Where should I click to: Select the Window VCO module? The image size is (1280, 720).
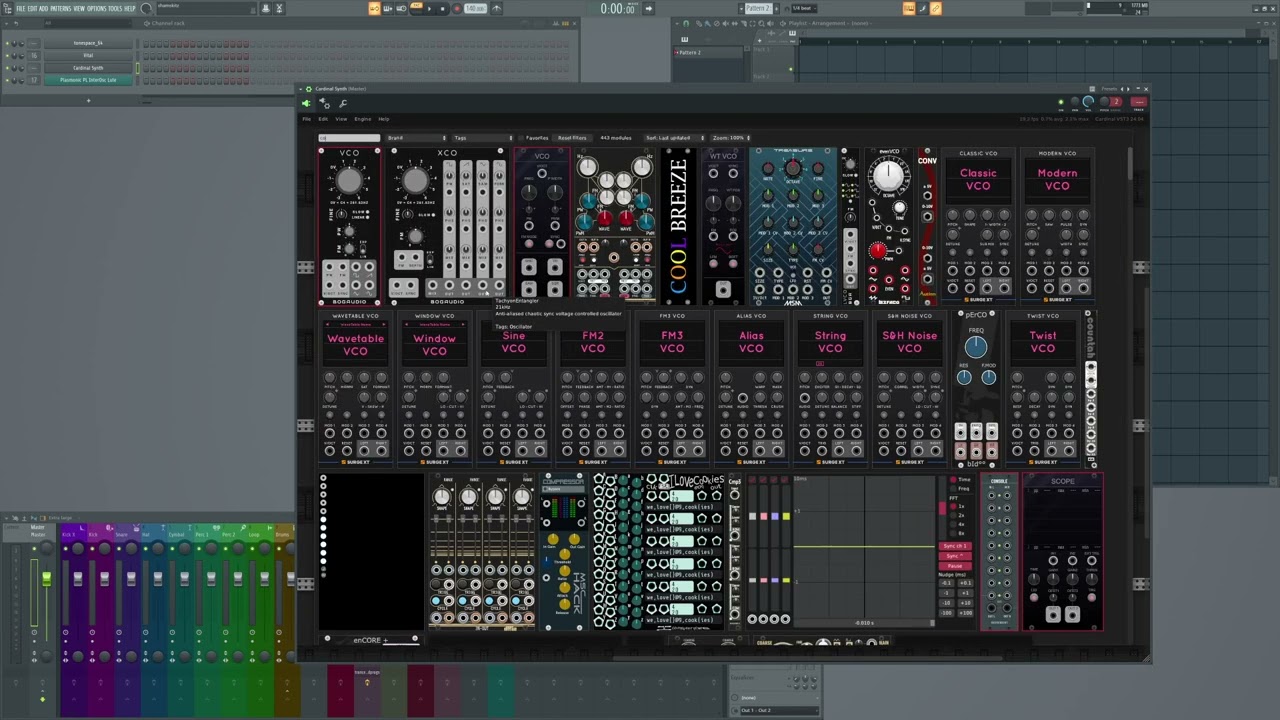pyautogui.click(x=434, y=388)
